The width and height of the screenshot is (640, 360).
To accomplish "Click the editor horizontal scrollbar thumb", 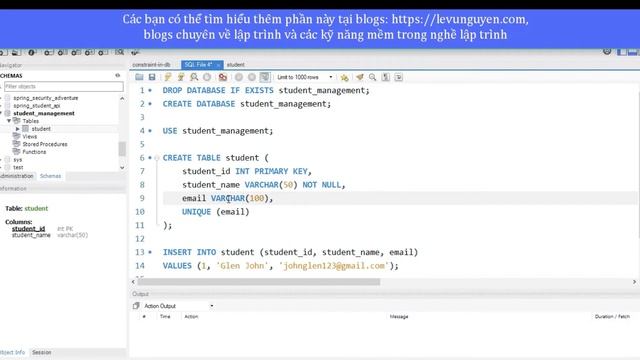I will pyautogui.click(x=259, y=282).
